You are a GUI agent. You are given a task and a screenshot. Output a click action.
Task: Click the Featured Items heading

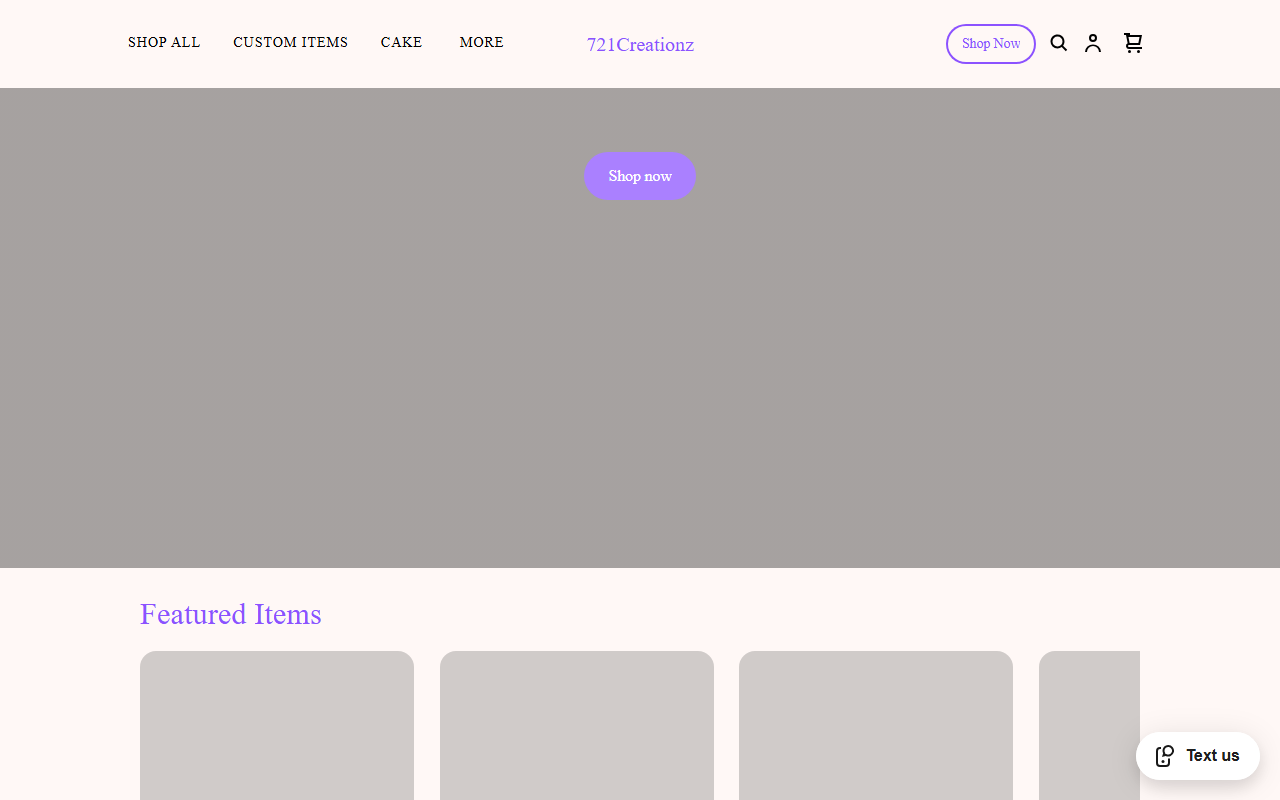[231, 614]
